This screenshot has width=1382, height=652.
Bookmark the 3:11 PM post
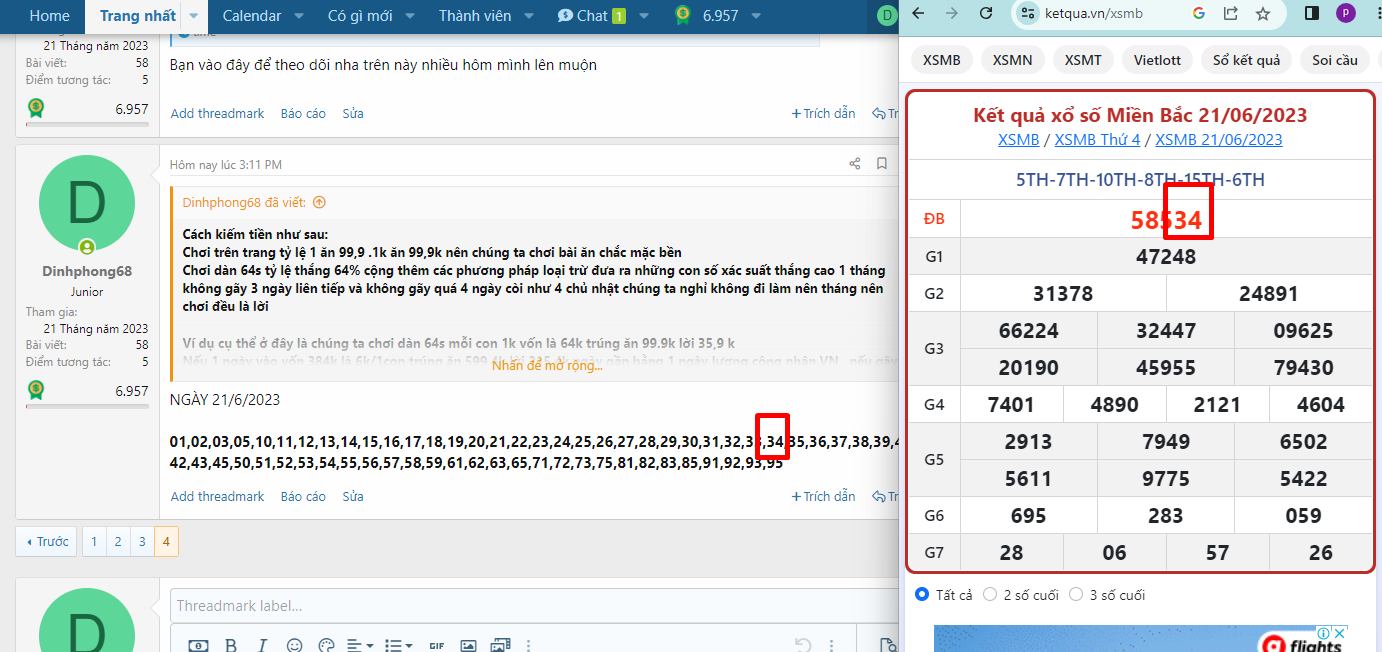click(882, 164)
